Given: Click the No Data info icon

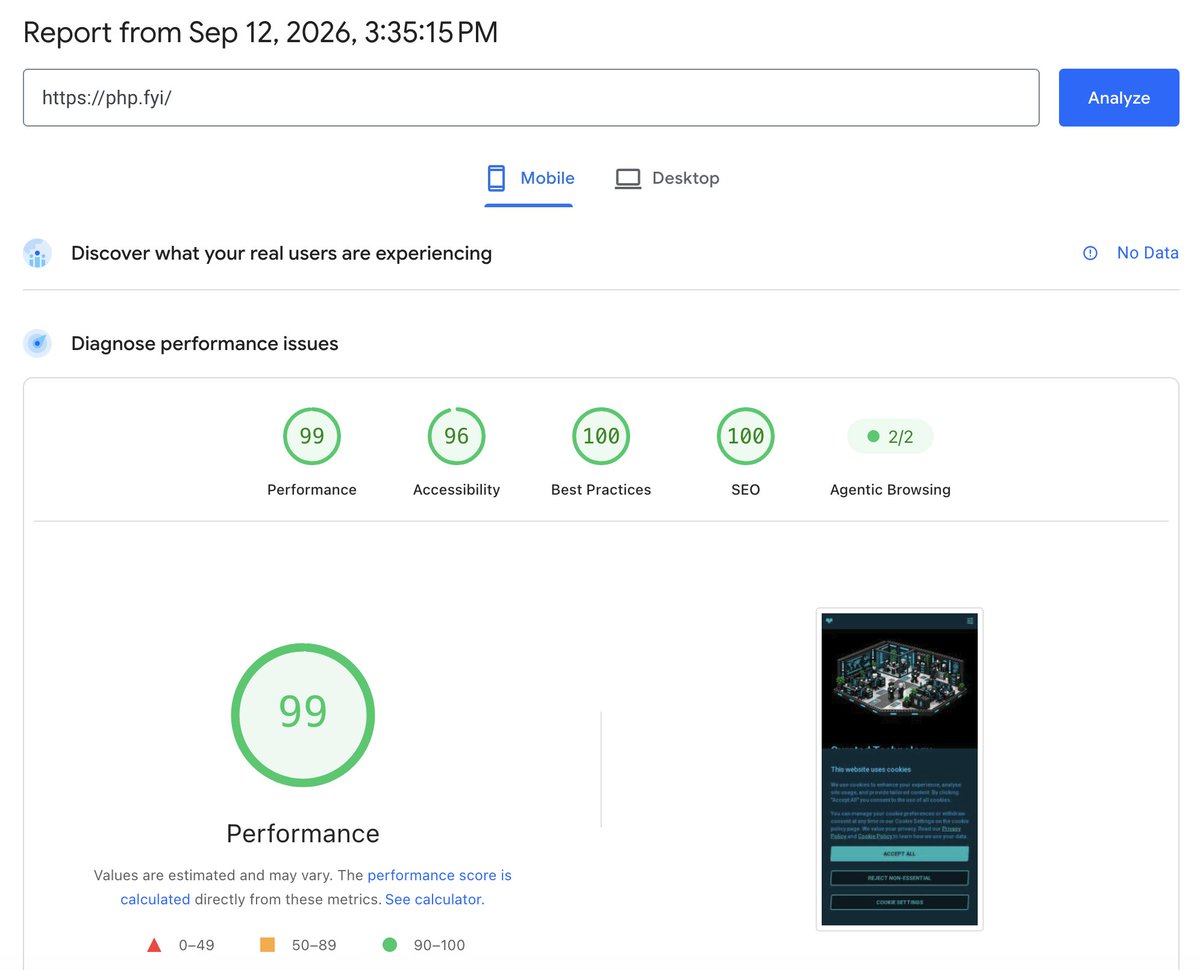Looking at the screenshot, I should click(1090, 253).
